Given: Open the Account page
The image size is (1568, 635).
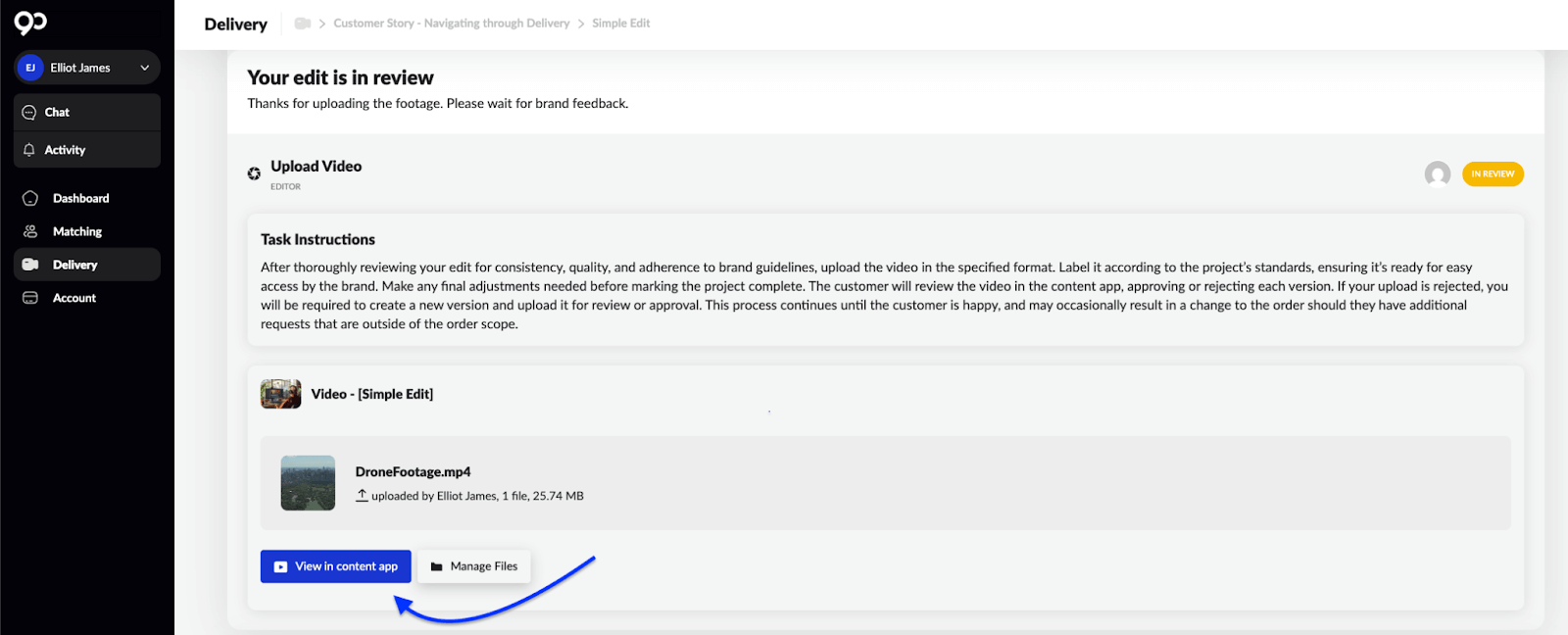Looking at the screenshot, I should click(73, 298).
